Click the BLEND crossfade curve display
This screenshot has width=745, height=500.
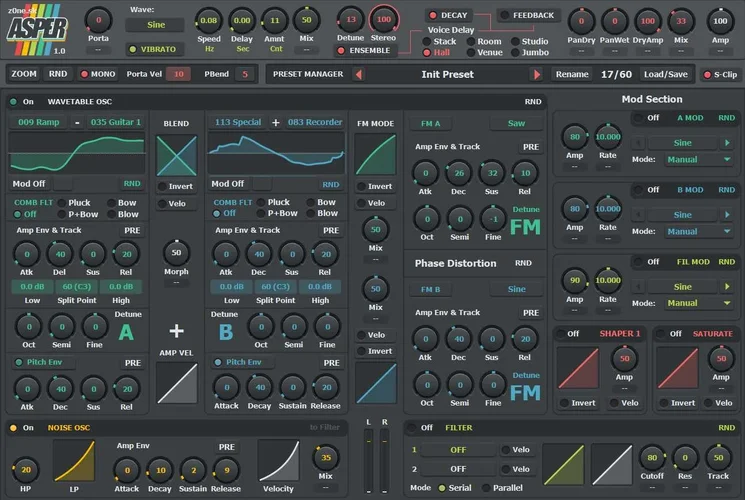click(x=176, y=156)
